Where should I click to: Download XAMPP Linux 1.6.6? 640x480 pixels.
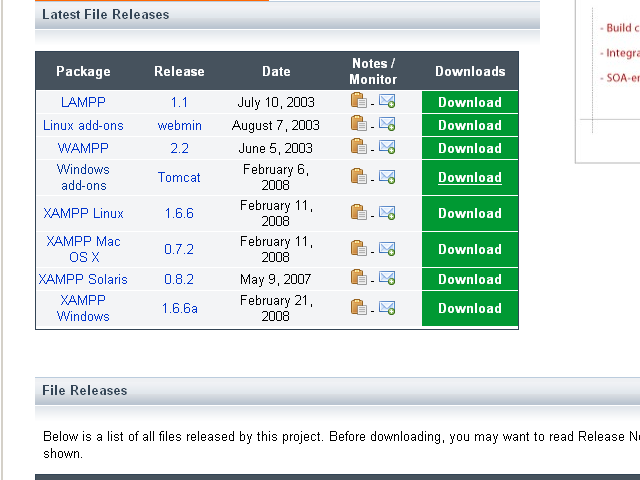[470, 213]
